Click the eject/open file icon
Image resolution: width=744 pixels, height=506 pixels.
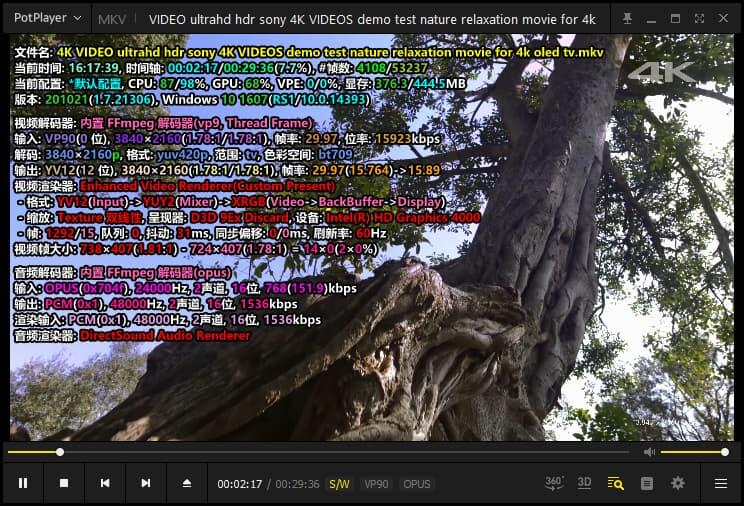(x=187, y=484)
